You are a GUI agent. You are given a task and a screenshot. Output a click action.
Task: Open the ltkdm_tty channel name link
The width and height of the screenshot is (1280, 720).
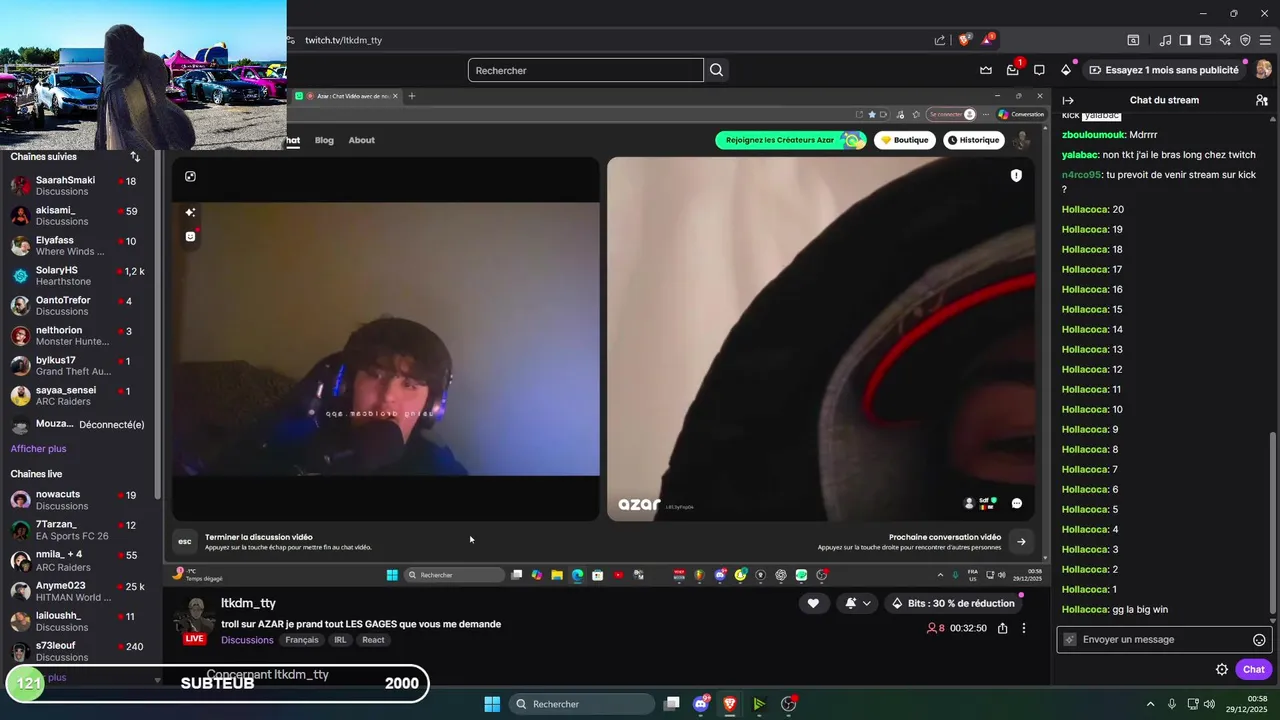pyautogui.click(x=248, y=603)
